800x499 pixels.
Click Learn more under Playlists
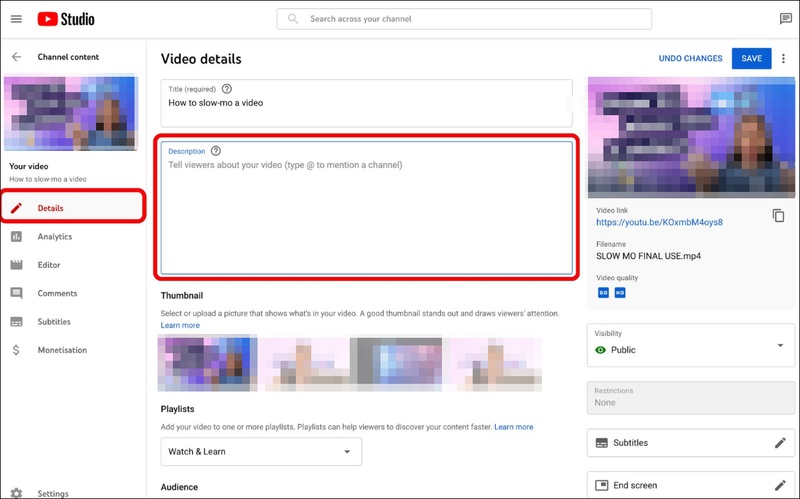(513, 427)
